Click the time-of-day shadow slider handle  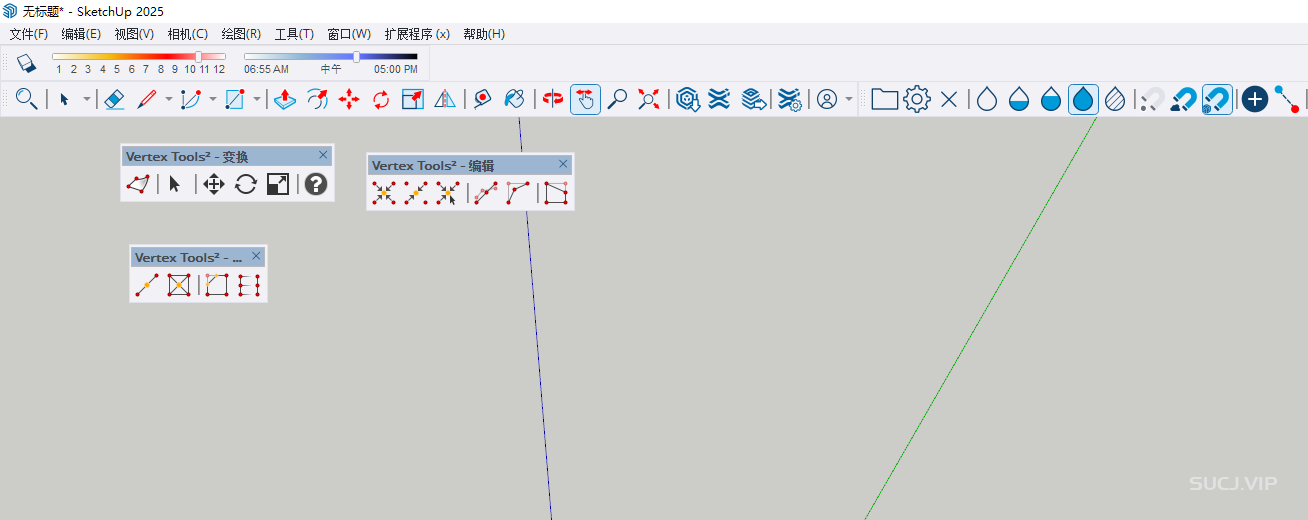point(356,57)
